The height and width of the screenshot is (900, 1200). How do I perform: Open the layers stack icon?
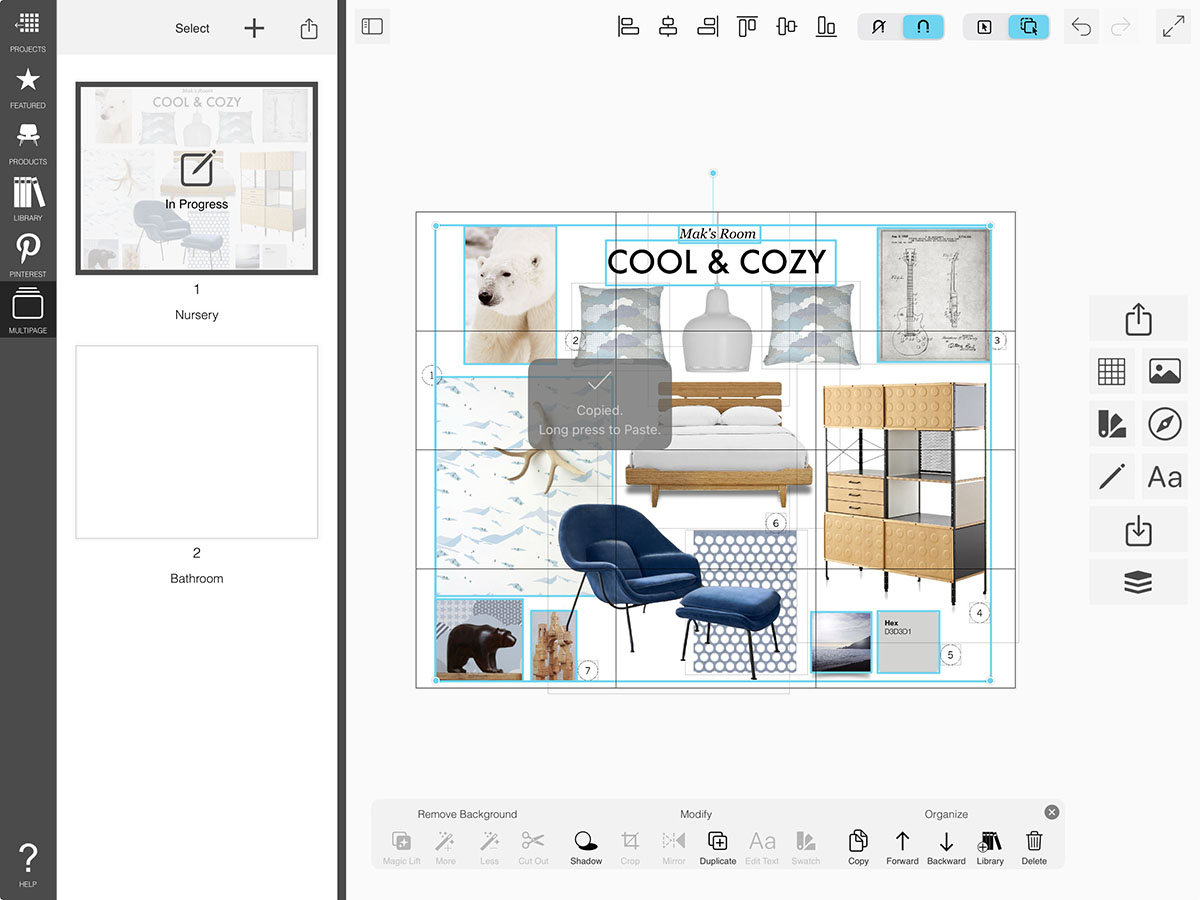(1138, 583)
